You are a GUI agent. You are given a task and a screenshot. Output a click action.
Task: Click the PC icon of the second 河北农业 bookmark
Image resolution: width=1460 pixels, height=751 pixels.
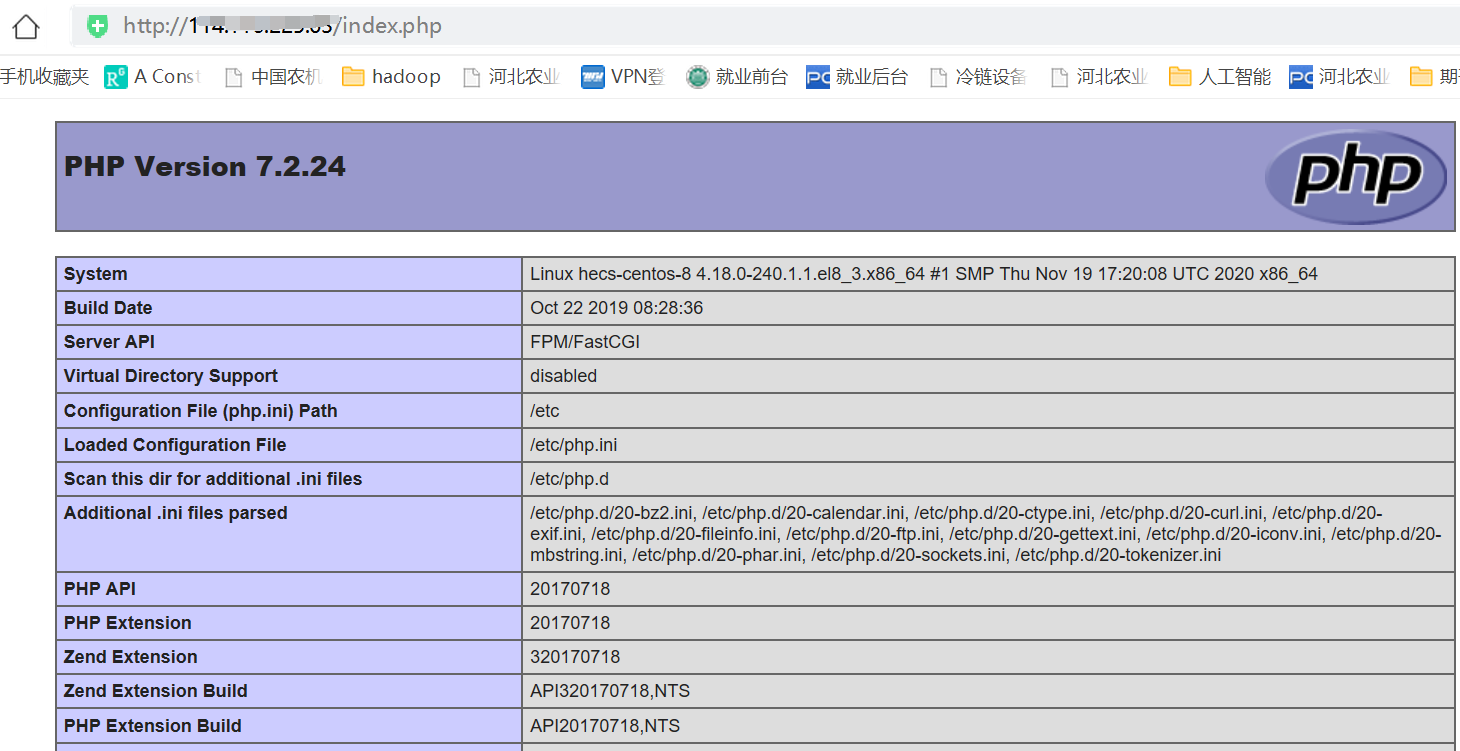(1299, 76)
